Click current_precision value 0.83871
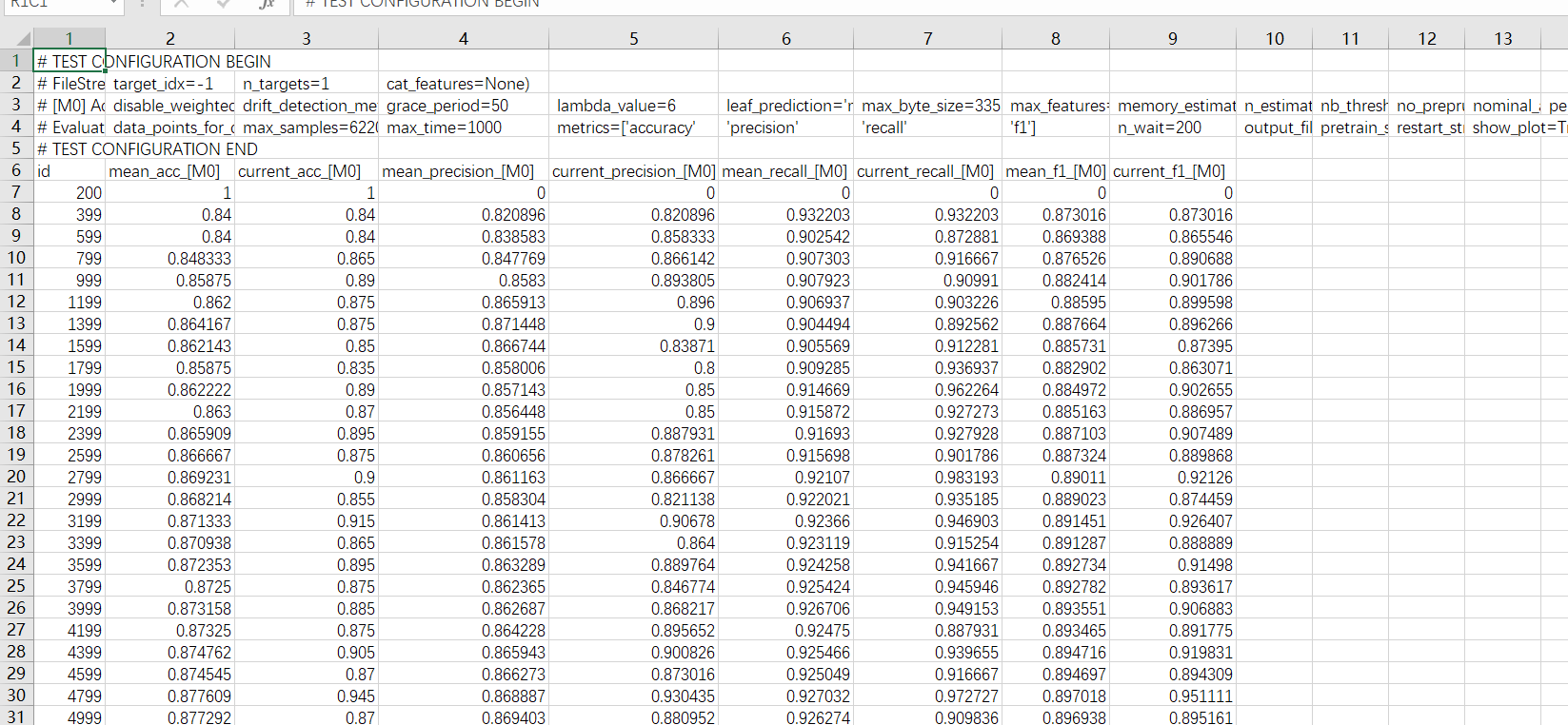The image size is (1568, 725). tap(633, 345)
